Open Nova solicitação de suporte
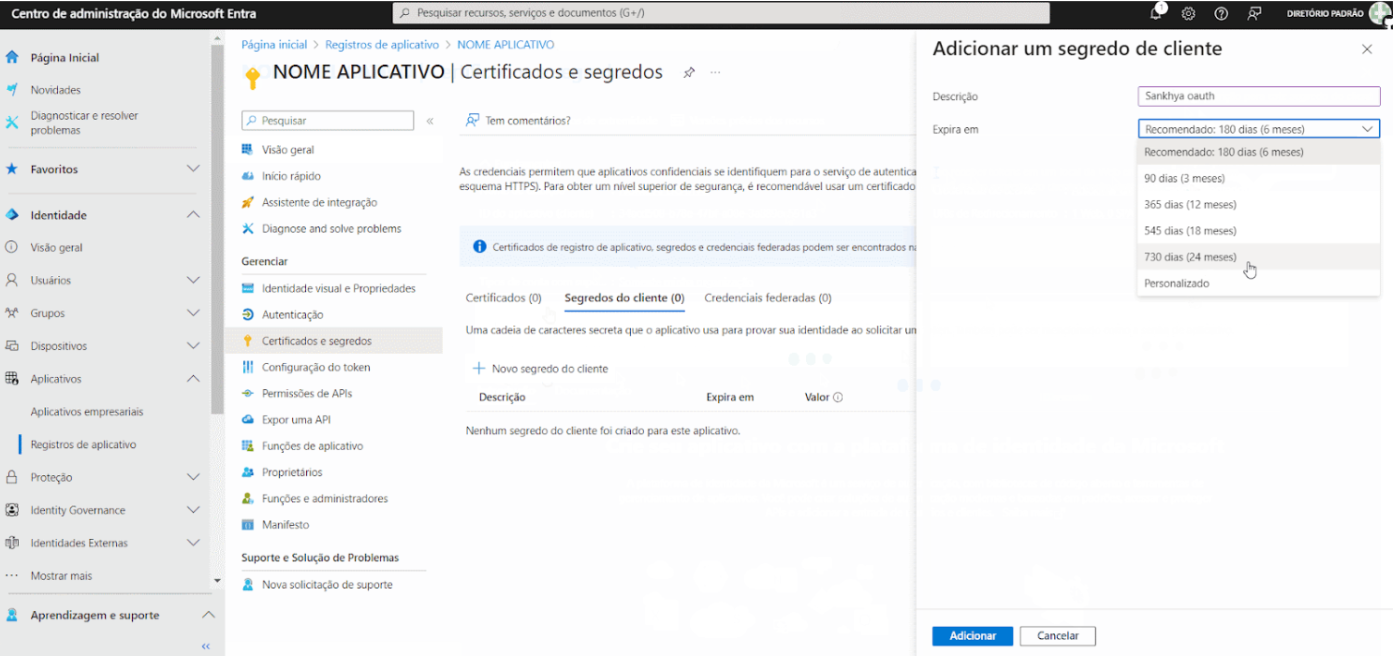This screenshot has height=656, width=1393. tap(327, 585)
